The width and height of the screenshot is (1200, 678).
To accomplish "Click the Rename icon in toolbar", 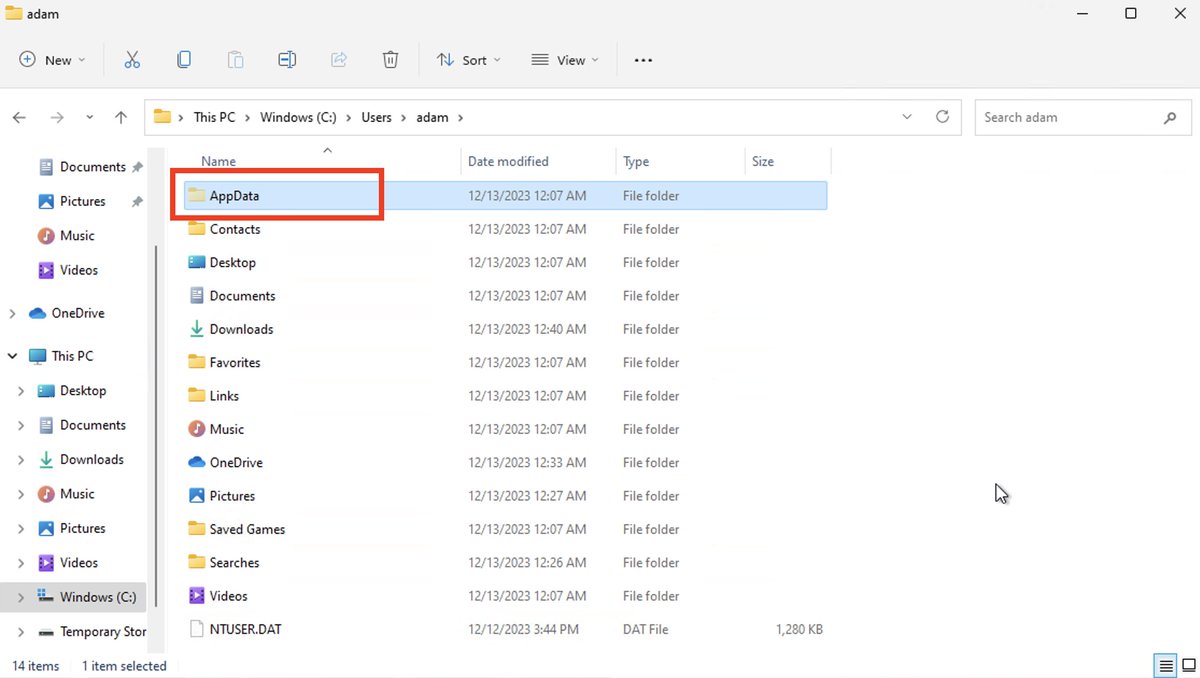I will [x=287, y=60].
